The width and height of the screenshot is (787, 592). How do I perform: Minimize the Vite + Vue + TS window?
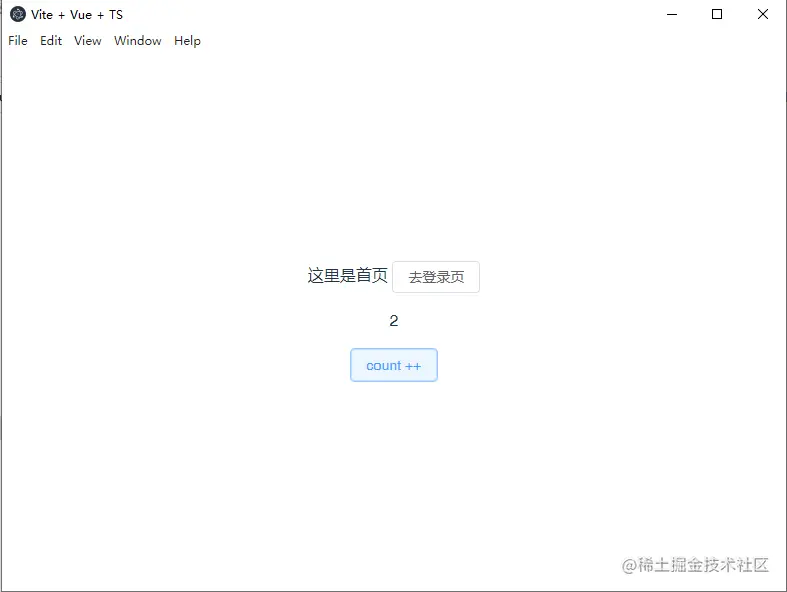[672, 15]
